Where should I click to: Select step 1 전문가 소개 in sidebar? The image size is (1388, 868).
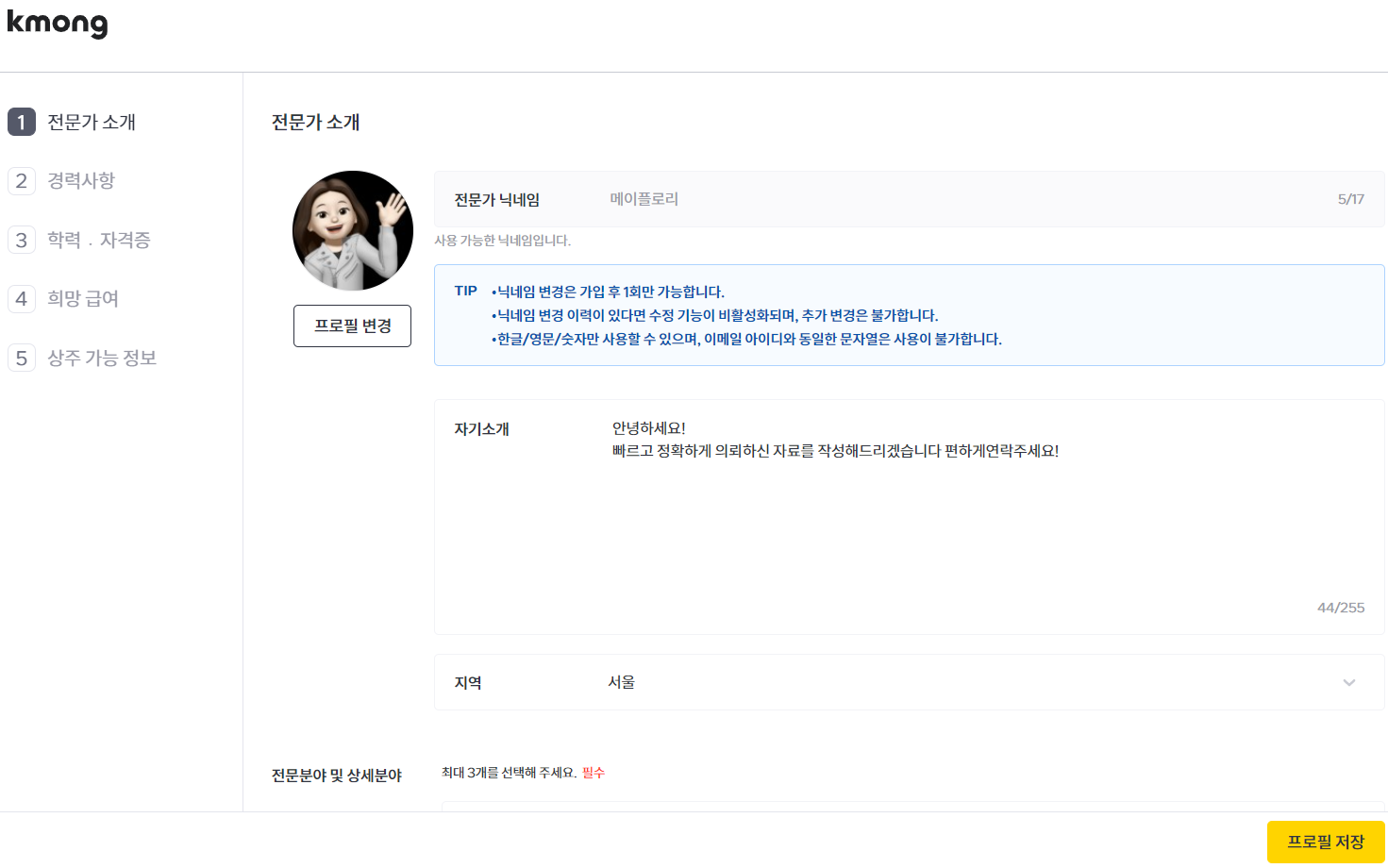[x=73, y=122]
